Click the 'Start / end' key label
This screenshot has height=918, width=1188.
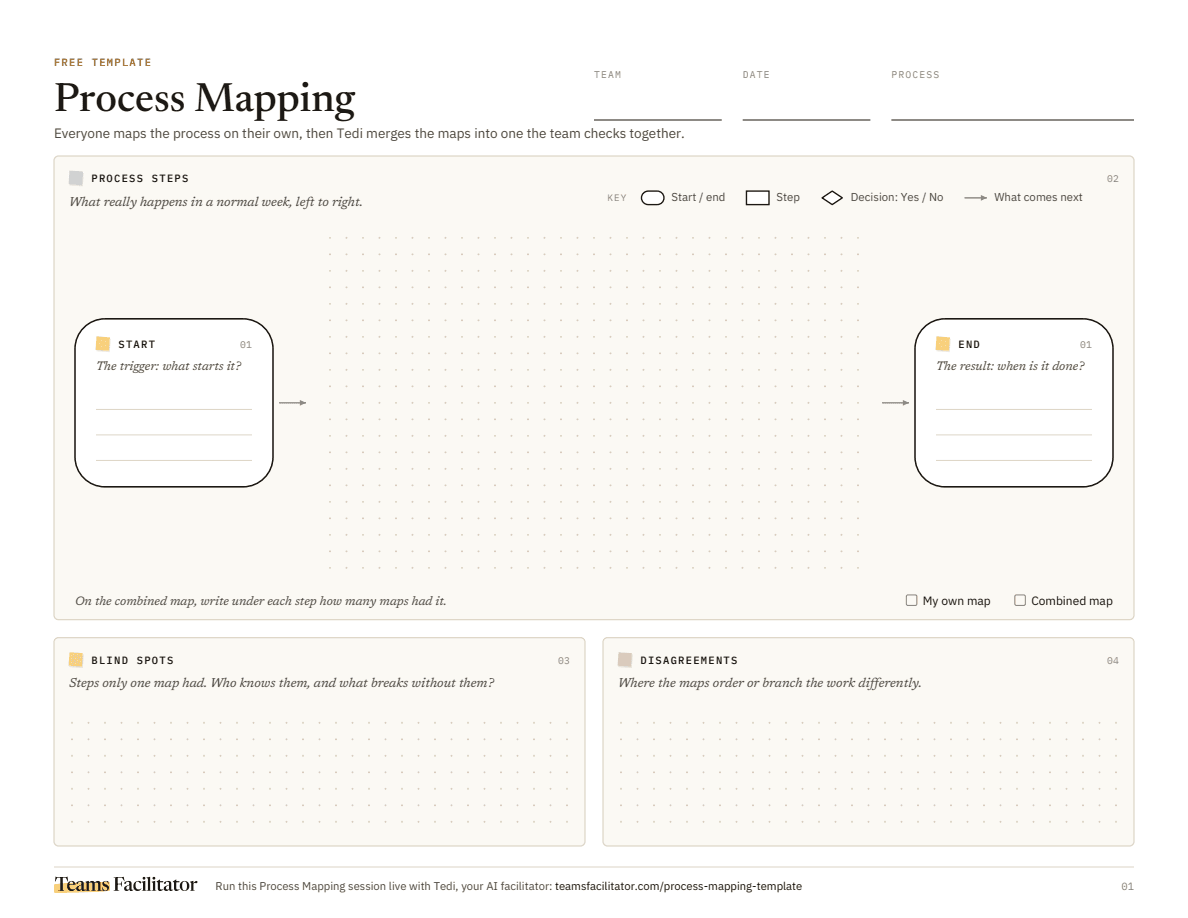pyautogui.click(x=698, y=197)
